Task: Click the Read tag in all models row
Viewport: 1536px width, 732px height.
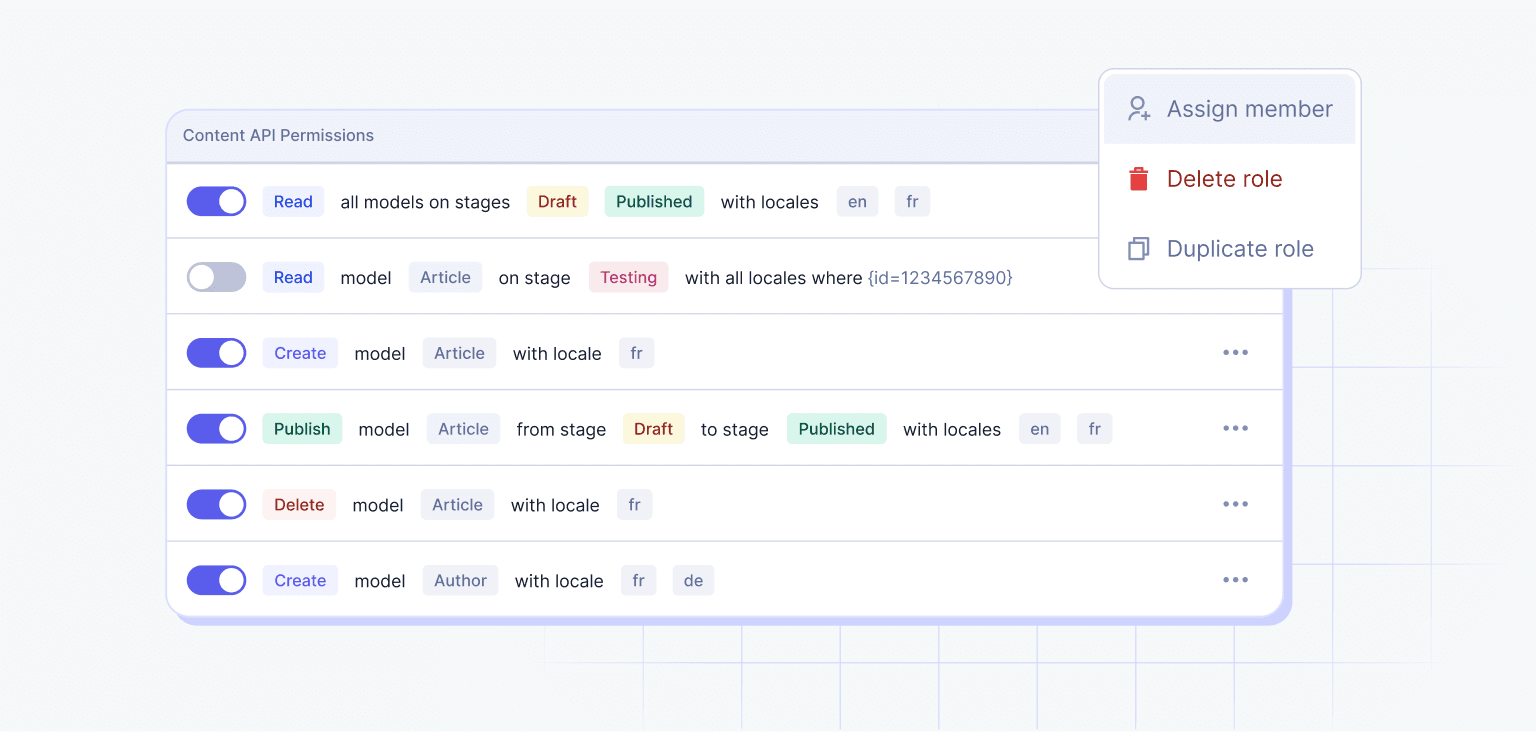Action: coord(293,201)
